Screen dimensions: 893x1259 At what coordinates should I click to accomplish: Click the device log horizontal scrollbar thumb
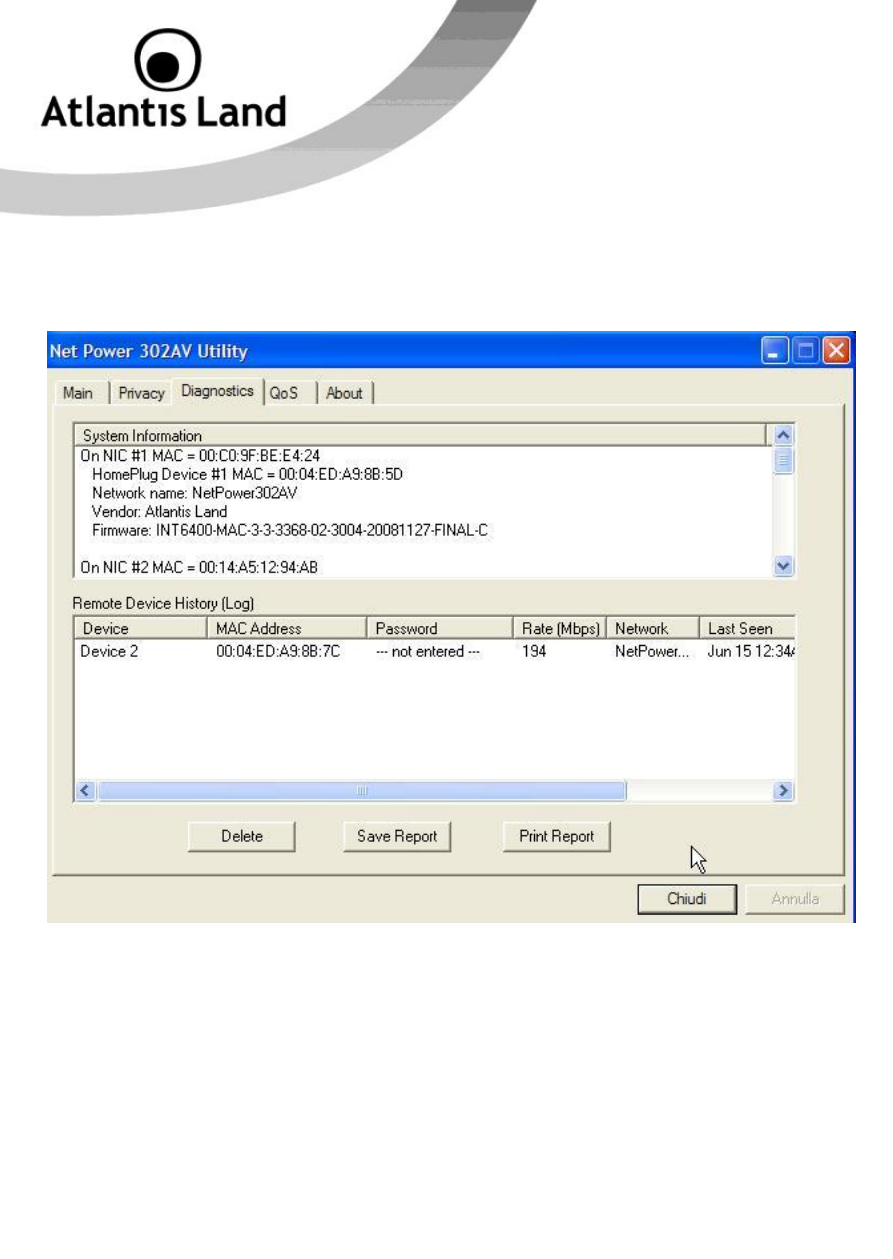pos(362,790)
